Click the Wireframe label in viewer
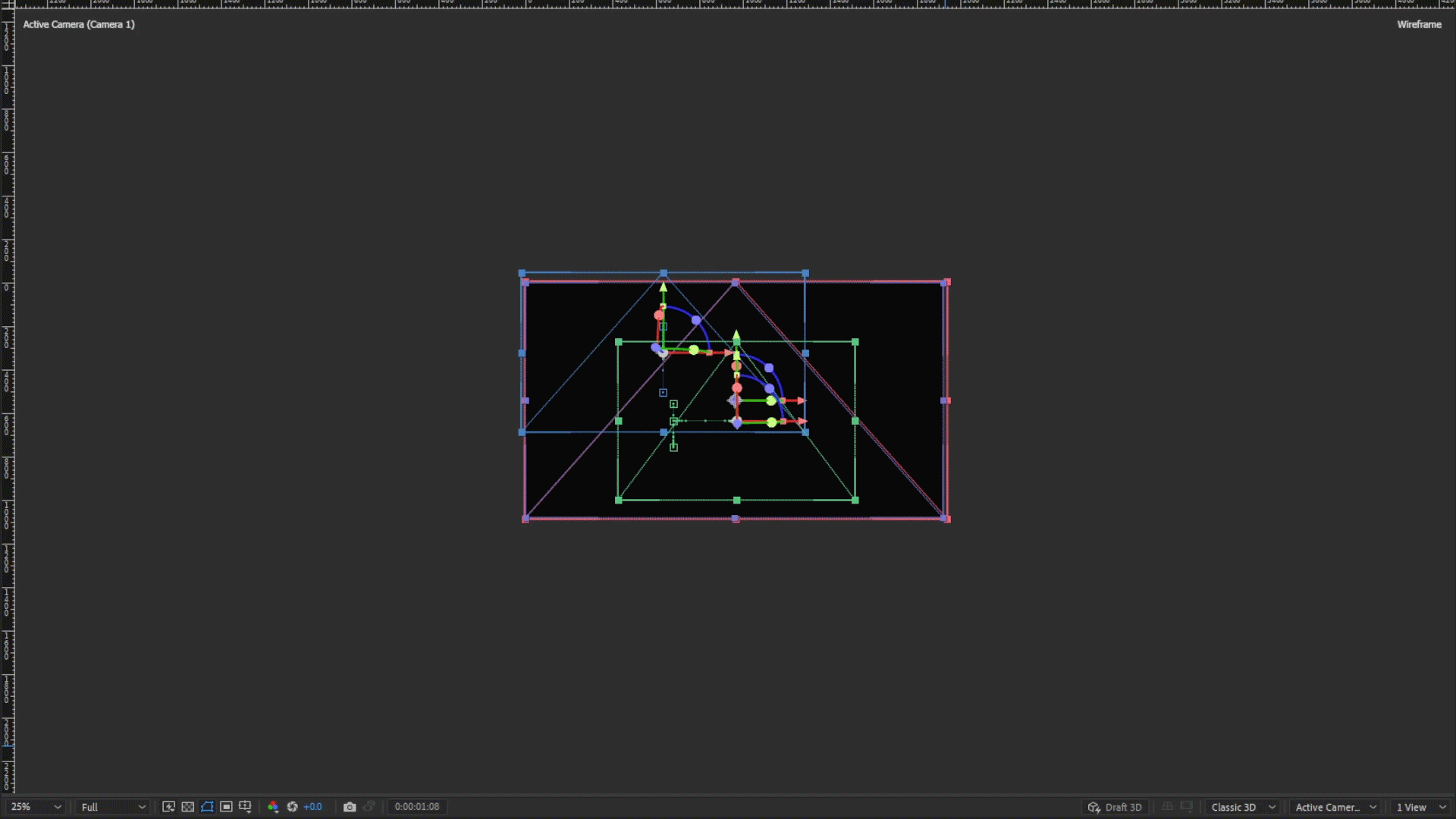The width and height of the screenshot is (1456, 819). click(x=1419, y=24)
